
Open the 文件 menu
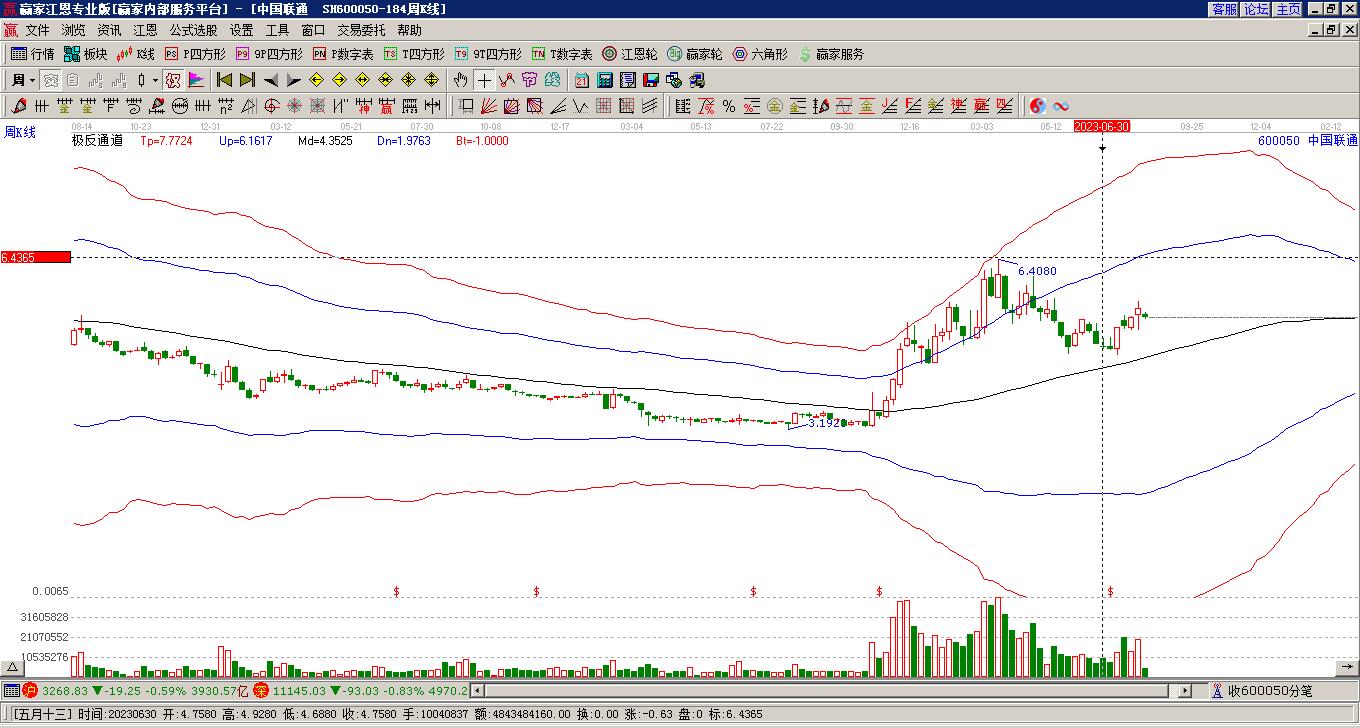[x=37, y=30]
